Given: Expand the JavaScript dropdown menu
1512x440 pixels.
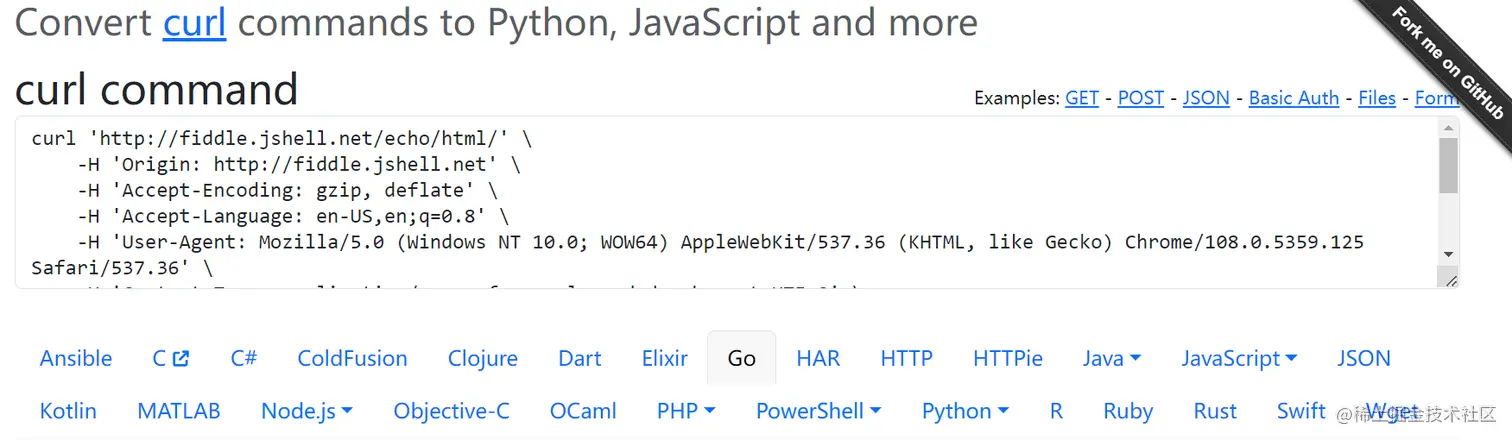Looking at the screenshot, I should click(x=1238, y=358).
